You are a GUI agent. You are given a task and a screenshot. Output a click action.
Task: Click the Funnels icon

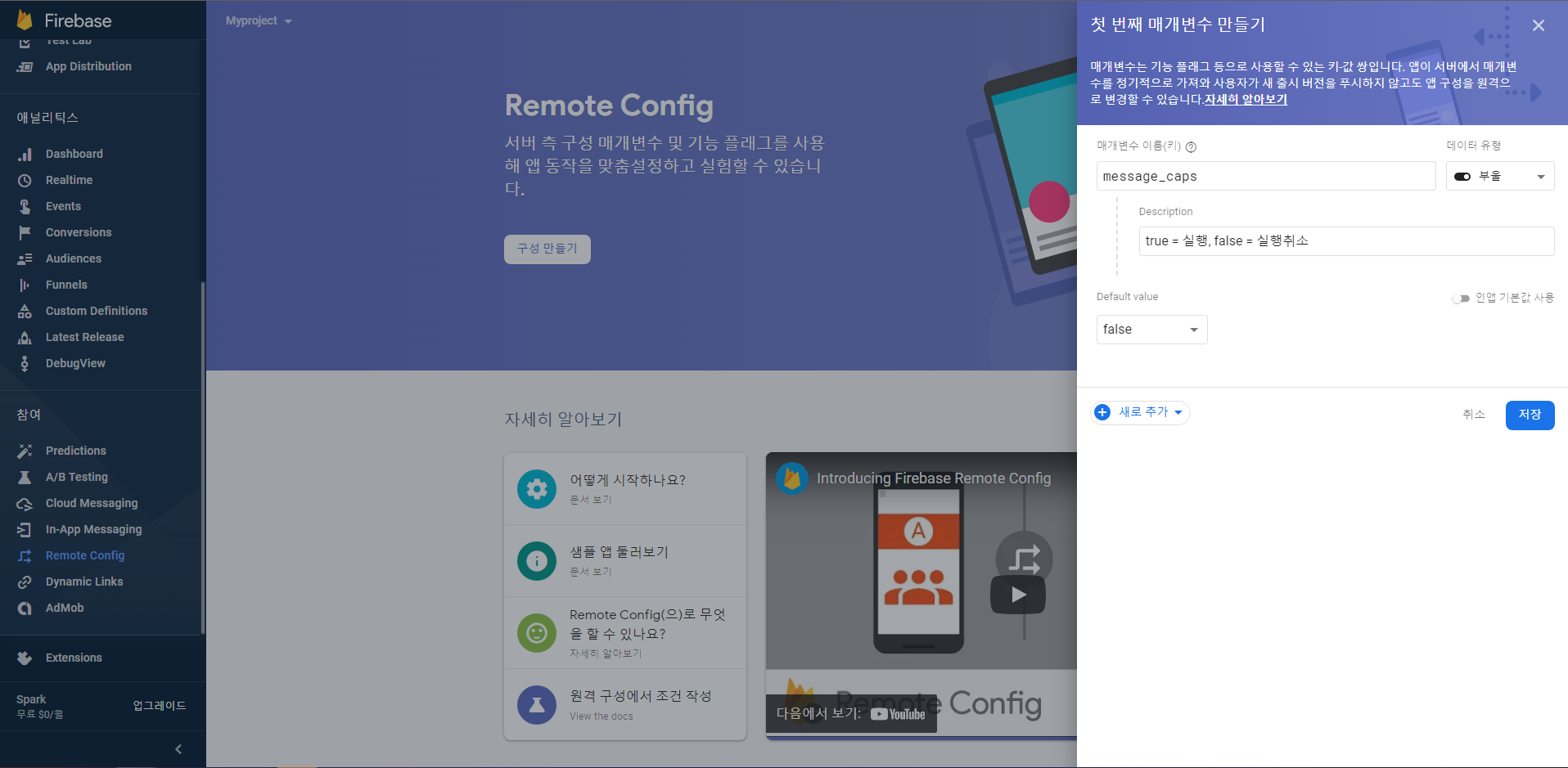25,285
